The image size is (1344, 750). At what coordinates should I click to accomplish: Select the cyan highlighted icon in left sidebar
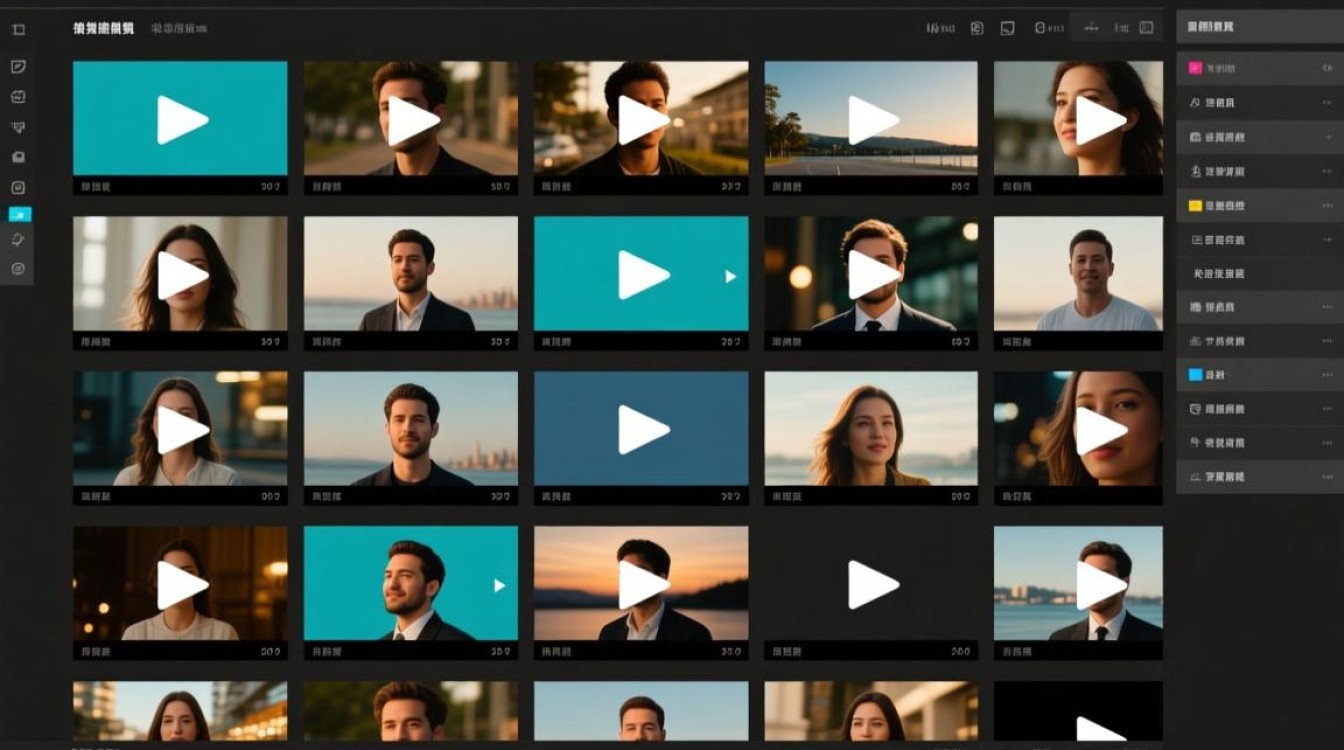point(20,214)
